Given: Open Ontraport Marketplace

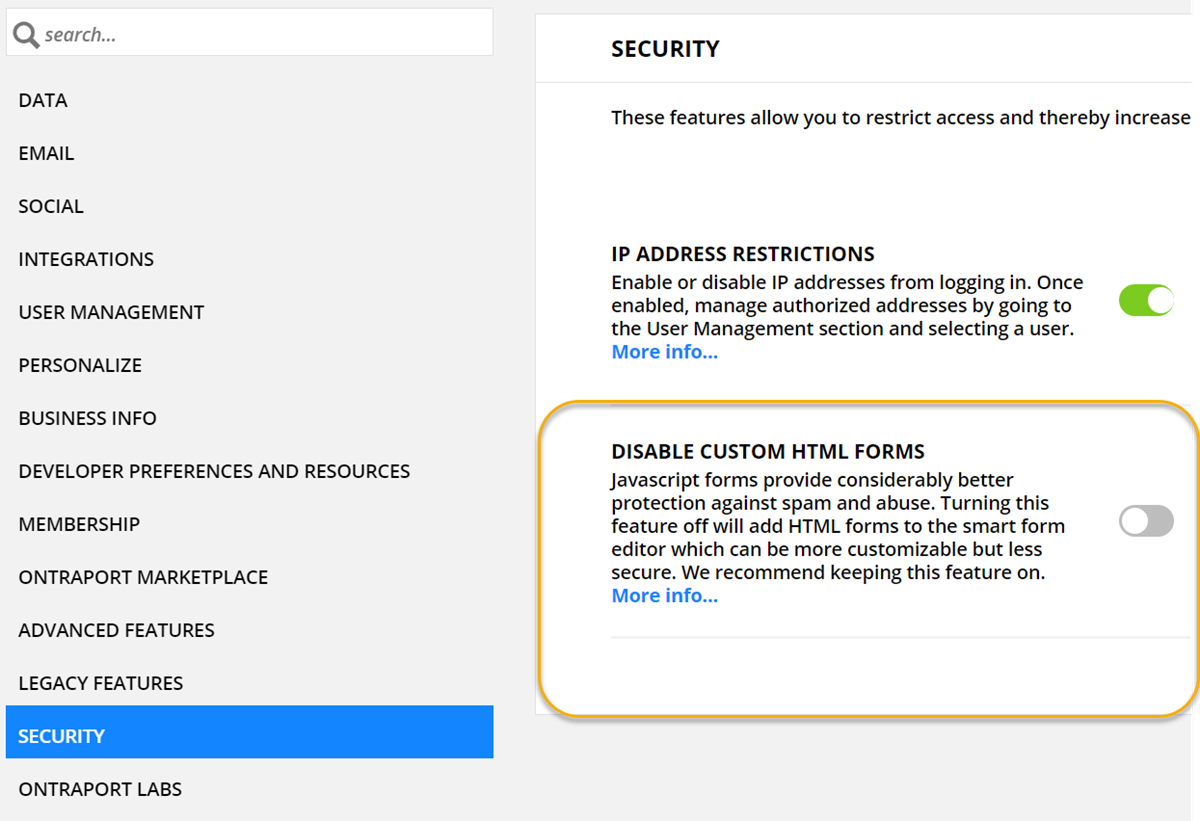Looking at the screenshot, I should 143,577.
